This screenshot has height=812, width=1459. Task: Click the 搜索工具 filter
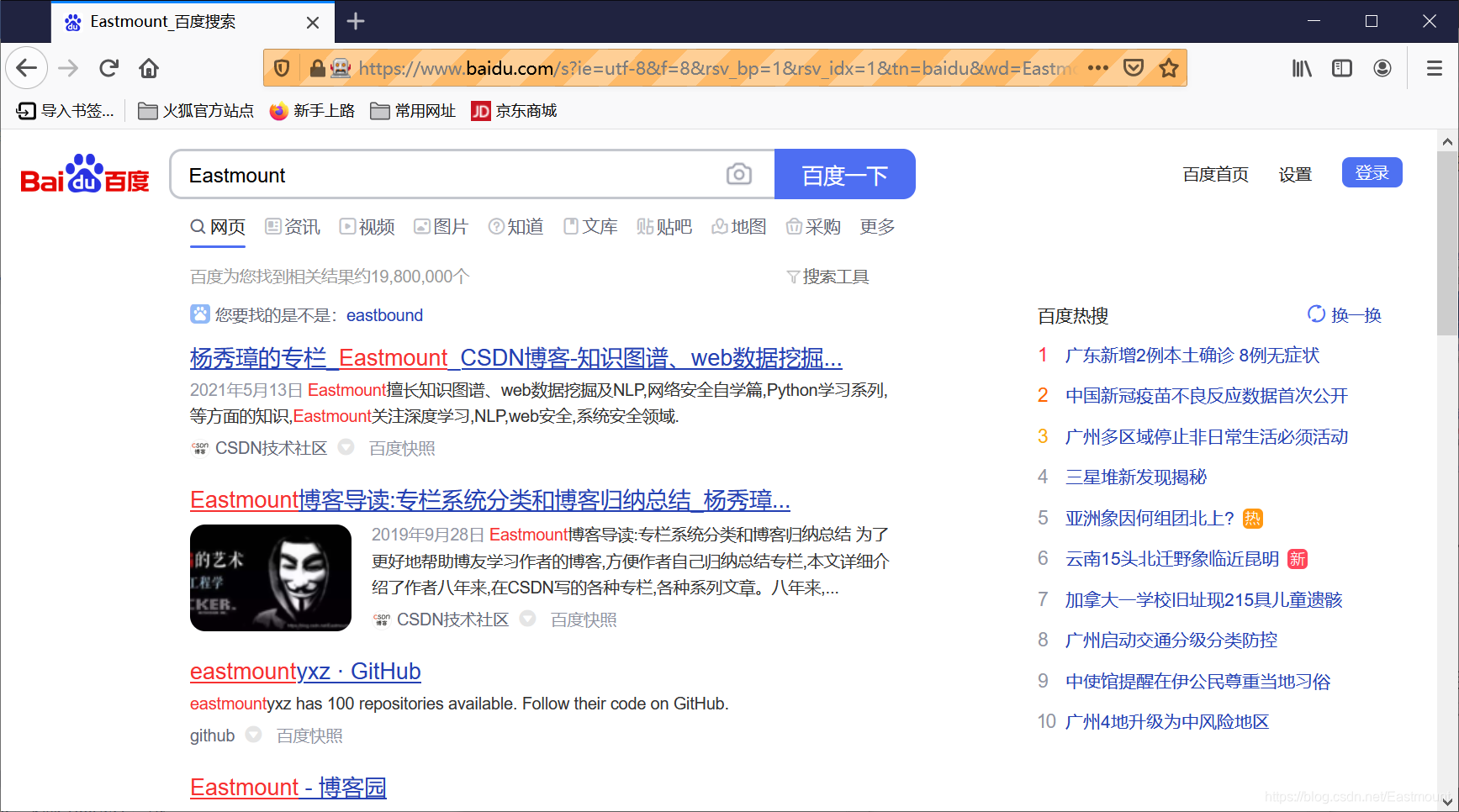pos(827,277)
